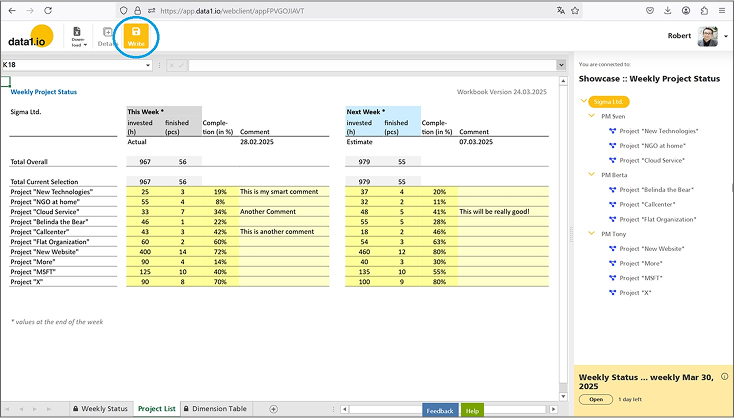This screenshot has width=734, height=418.
Task: Switch to the Weekly Status sheet tab
Action: point(101,409)
